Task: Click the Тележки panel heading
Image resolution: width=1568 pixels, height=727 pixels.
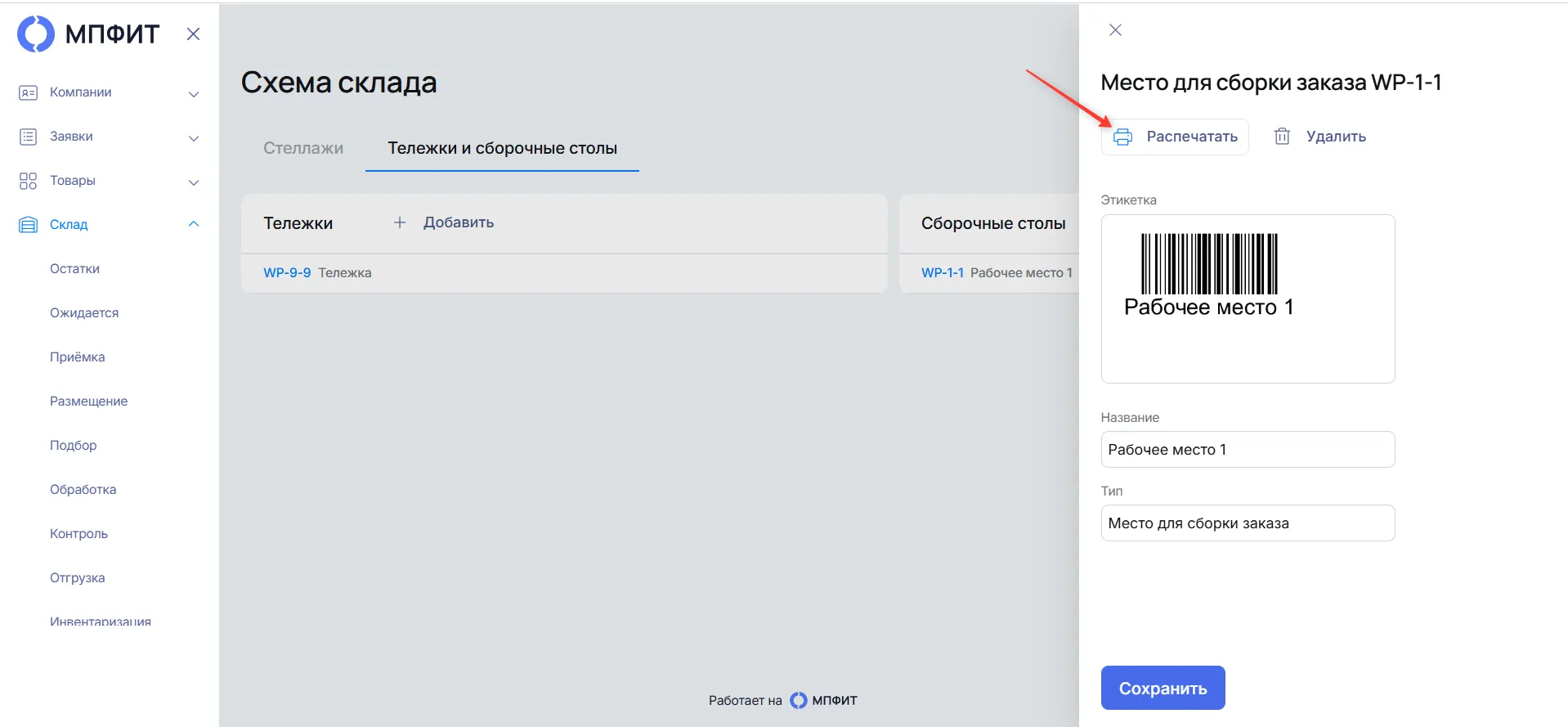Action: [x=298, y=223]
